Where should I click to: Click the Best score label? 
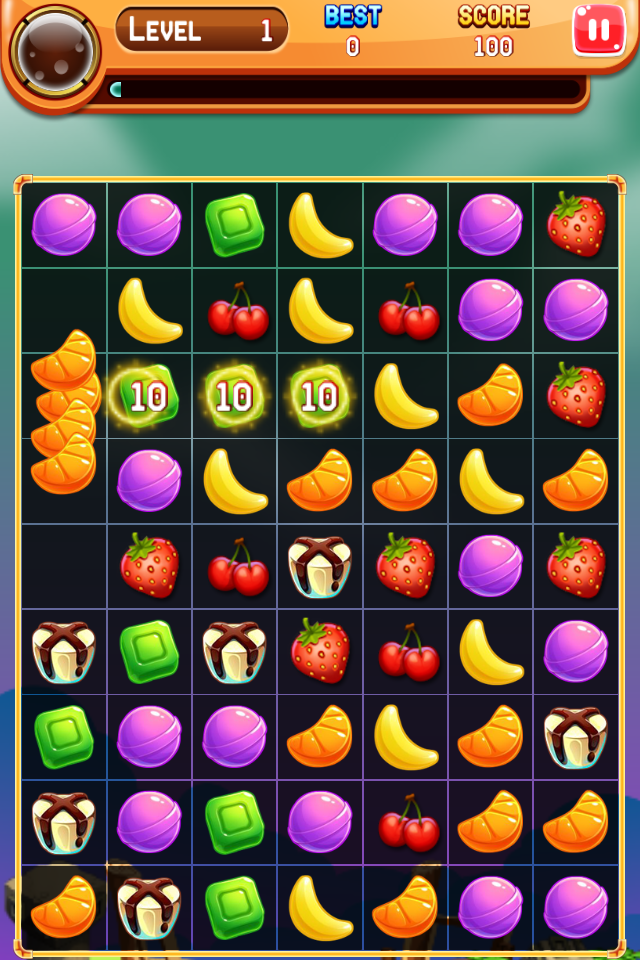(x=353, y=16)
